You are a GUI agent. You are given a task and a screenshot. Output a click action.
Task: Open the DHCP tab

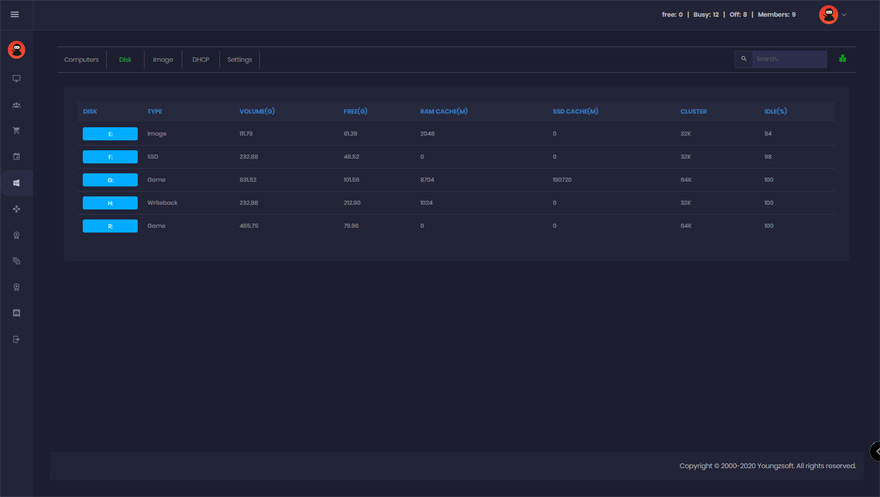200,60
